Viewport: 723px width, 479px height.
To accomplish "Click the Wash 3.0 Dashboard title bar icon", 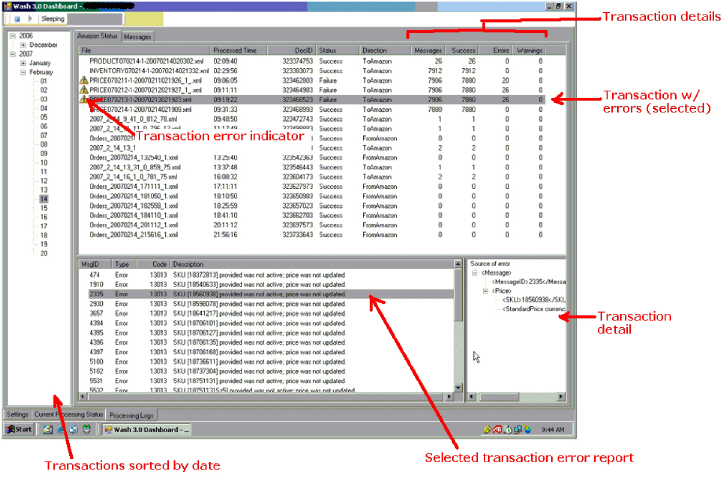I will (8, 6).
